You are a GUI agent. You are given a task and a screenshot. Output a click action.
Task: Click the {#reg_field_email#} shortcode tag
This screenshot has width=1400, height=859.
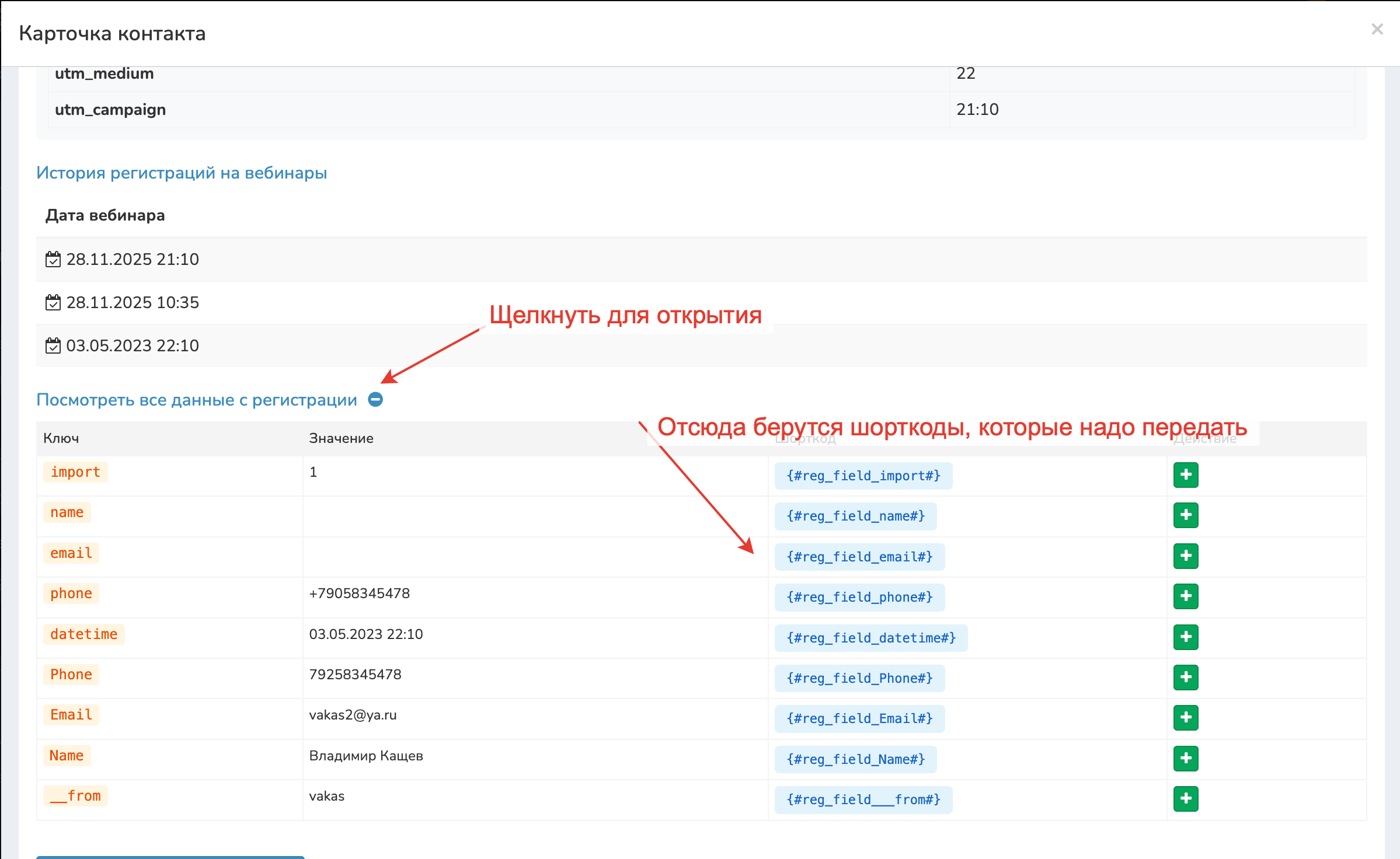coord(859,557)
